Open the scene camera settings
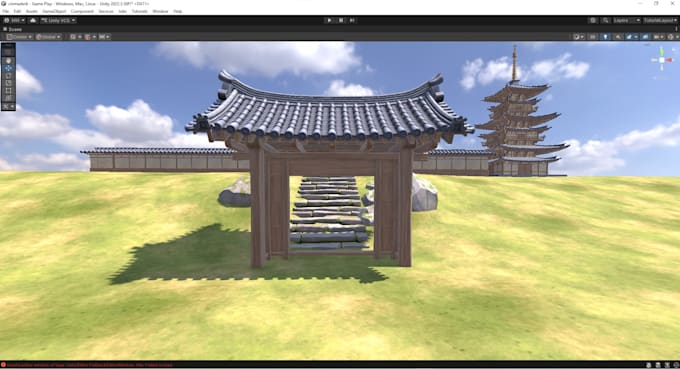This screenshot has width=680, height=369. (659, 37)
